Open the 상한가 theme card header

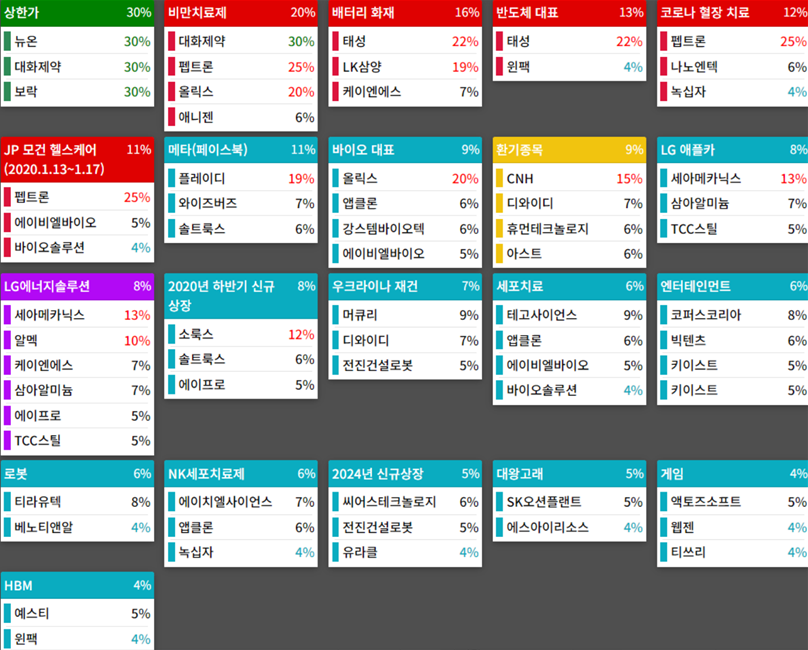pyautogui.click(x=77, y=13)
